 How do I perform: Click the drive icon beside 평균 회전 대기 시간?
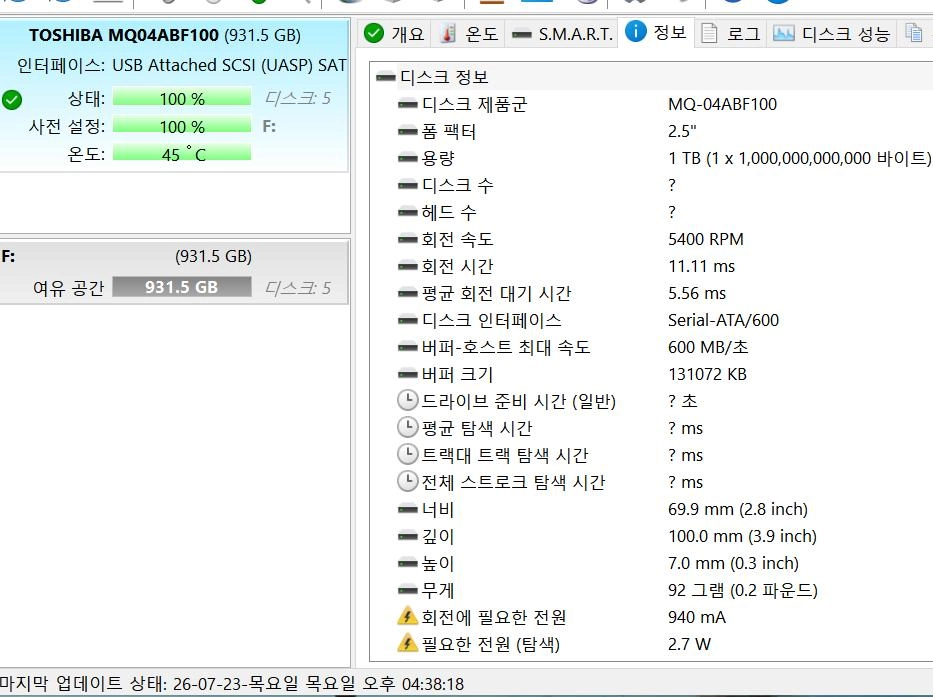[408, 293]
